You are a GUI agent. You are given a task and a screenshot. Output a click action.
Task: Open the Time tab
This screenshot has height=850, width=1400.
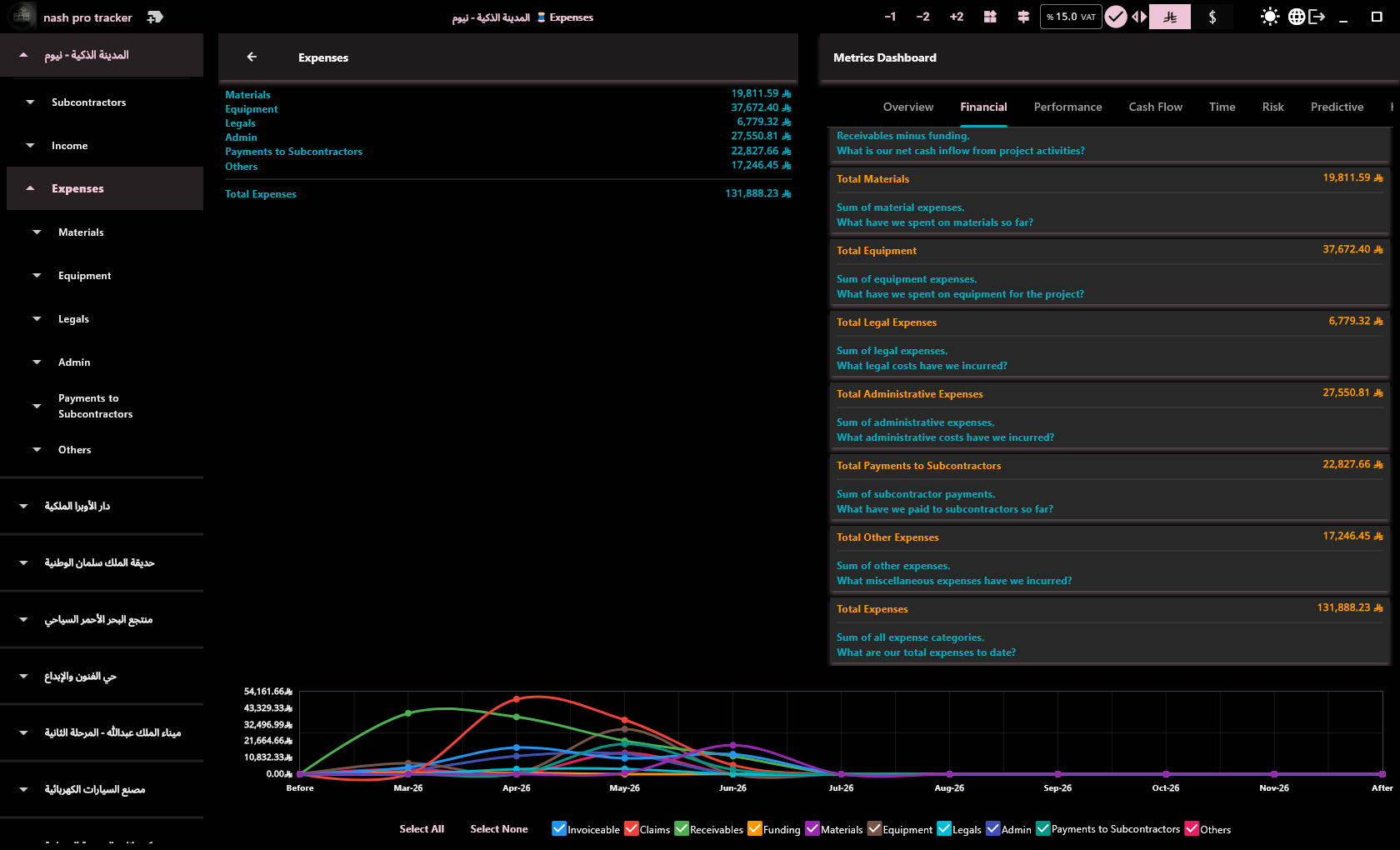pos(1222,107)
